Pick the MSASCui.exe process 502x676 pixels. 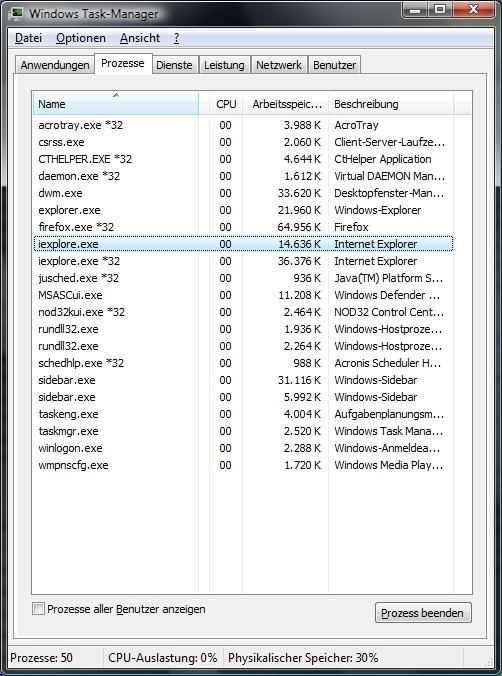coord(243,295)
